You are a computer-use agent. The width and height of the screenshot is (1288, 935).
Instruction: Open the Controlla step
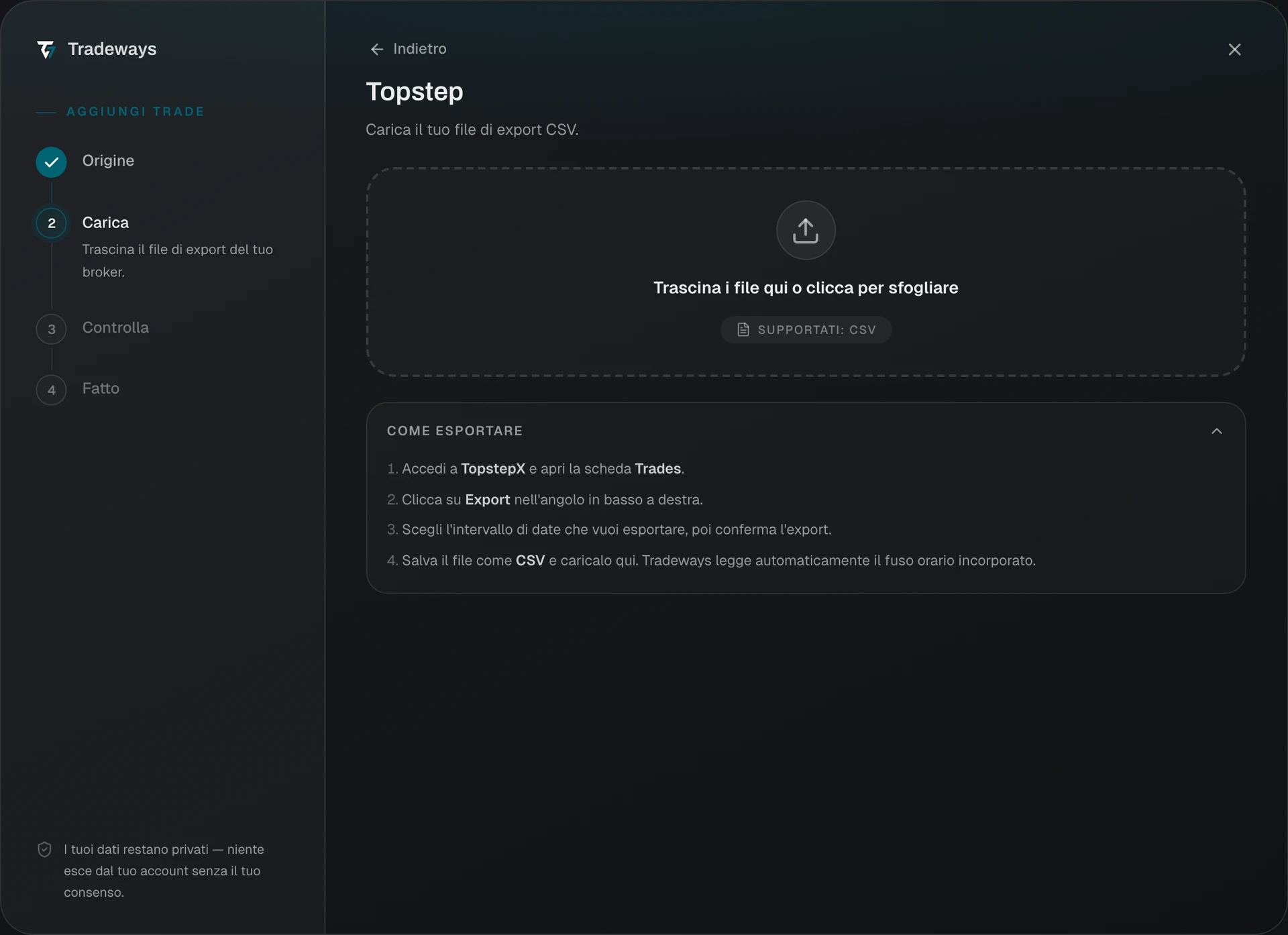coord(115,327)
